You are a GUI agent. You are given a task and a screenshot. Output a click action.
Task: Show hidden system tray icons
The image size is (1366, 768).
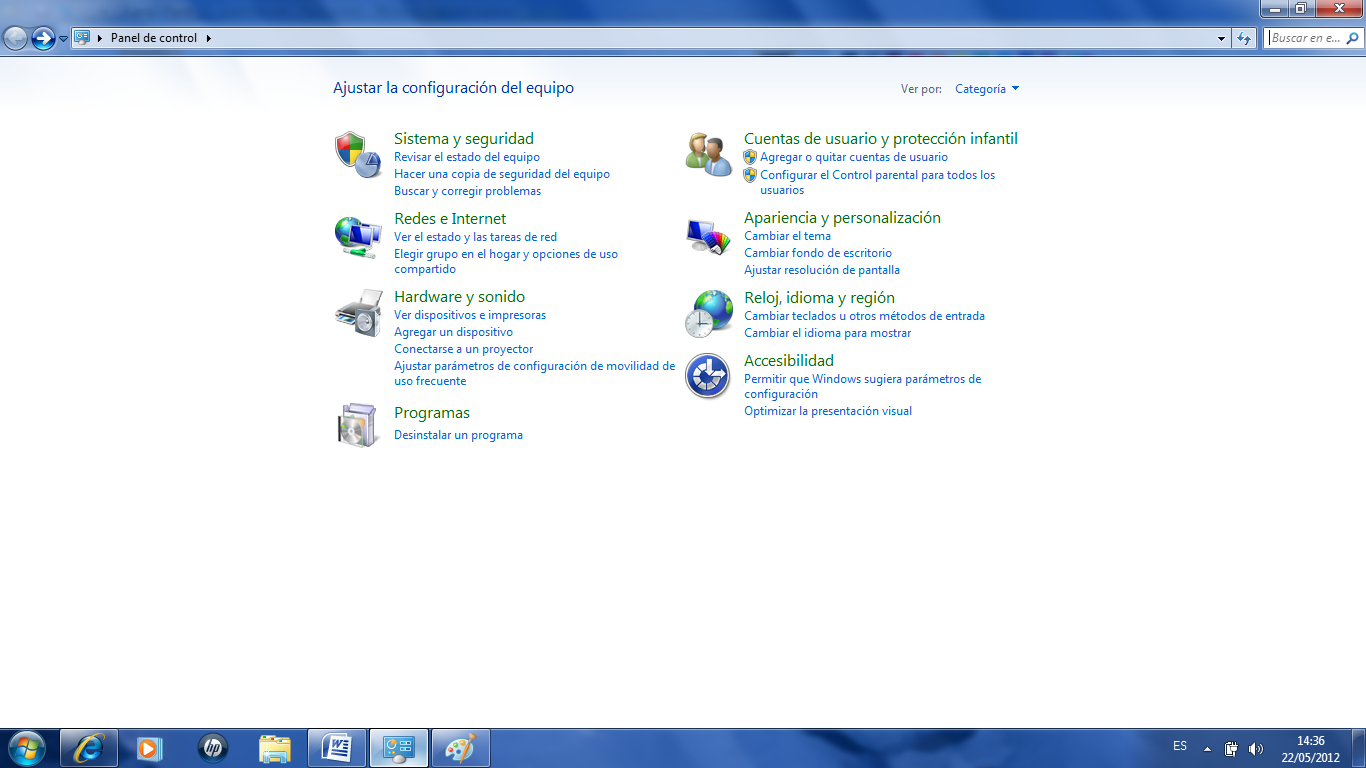(1207, 748)
